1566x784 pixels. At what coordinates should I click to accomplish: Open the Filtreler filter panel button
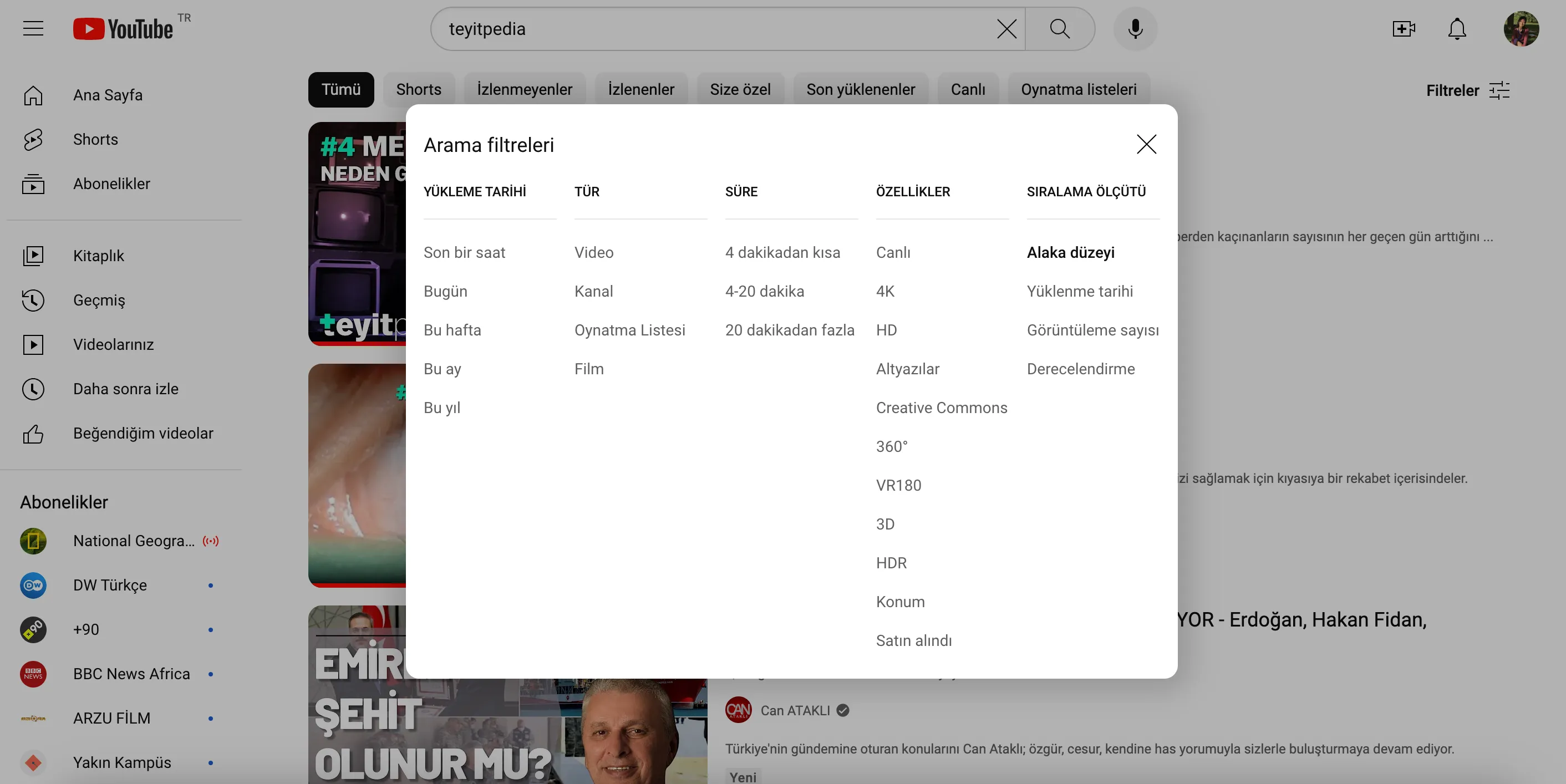tap(1467, 90)
